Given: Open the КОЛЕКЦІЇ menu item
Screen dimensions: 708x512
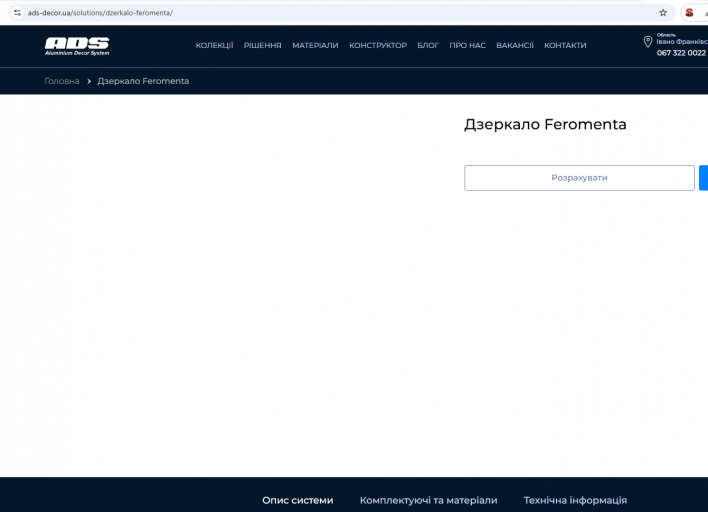Looking at the screenshot, I should 214,45.
